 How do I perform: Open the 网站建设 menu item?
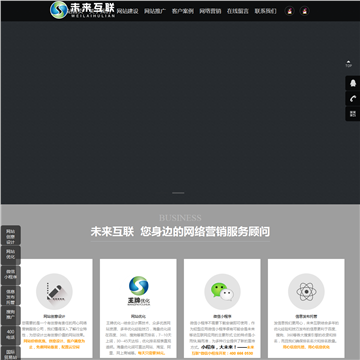(x=127, y=11)
